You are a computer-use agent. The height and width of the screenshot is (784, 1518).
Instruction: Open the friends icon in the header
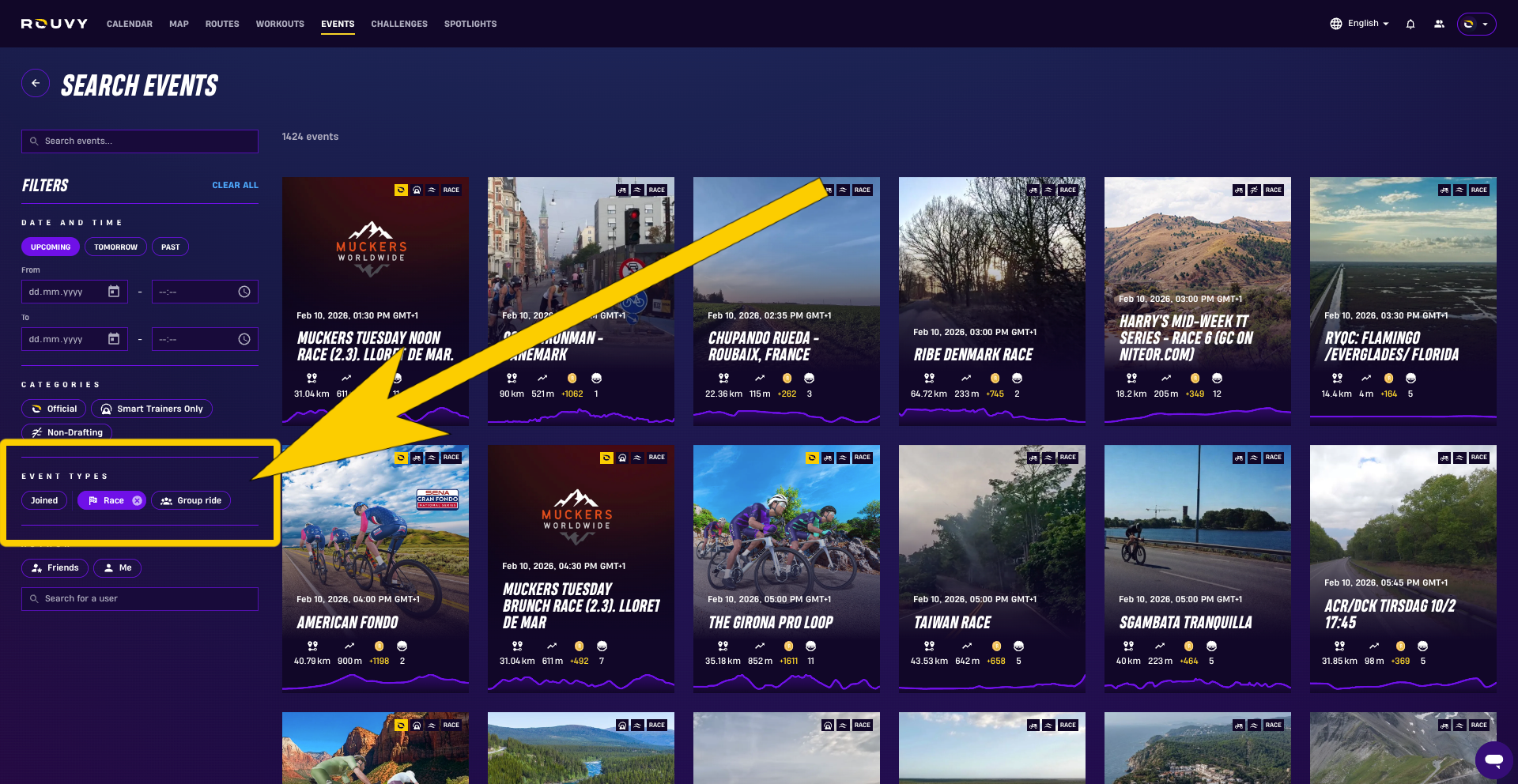click(x=1439, y=24)
